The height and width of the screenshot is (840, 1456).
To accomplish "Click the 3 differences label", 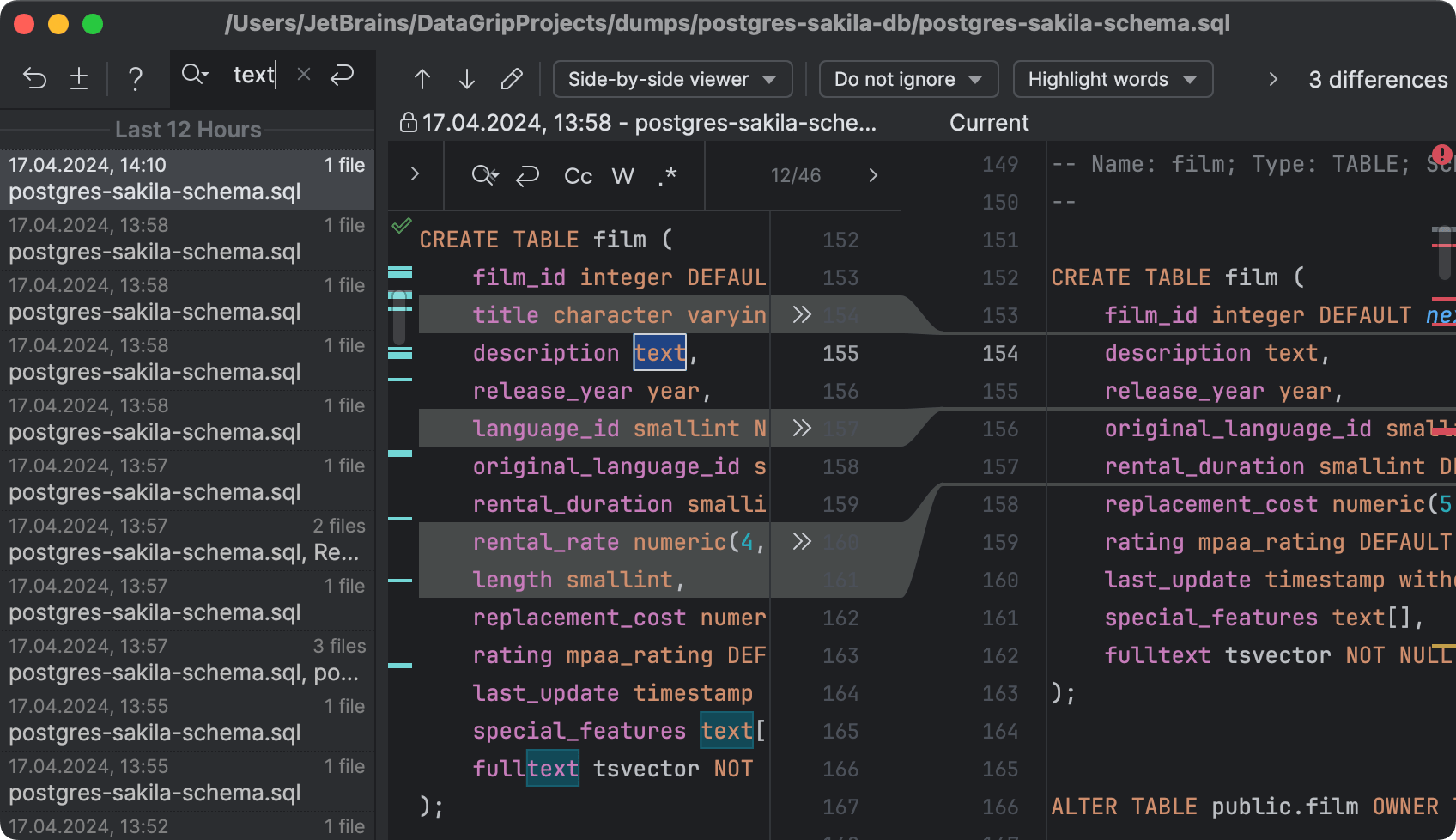I will click(1377, 79).
